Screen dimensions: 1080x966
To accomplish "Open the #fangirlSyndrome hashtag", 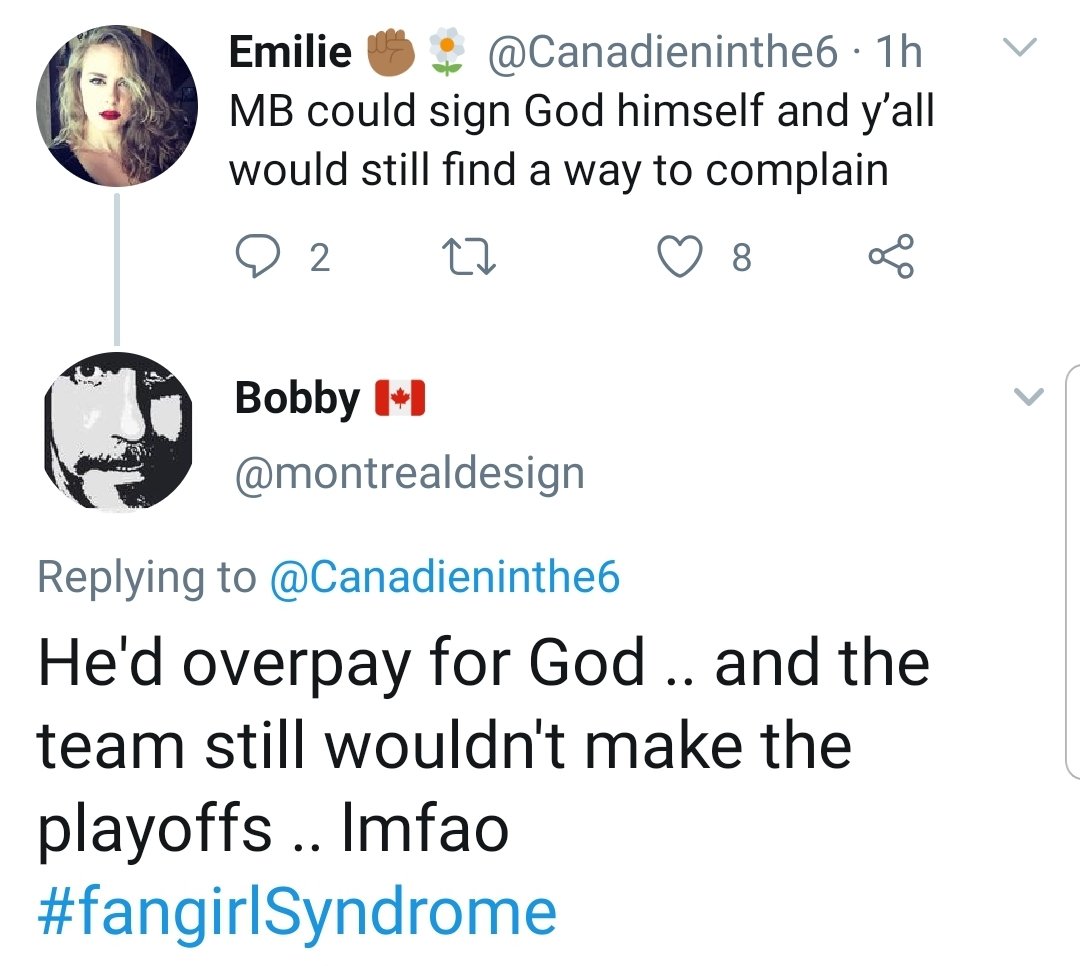I will tap(296, 912).
